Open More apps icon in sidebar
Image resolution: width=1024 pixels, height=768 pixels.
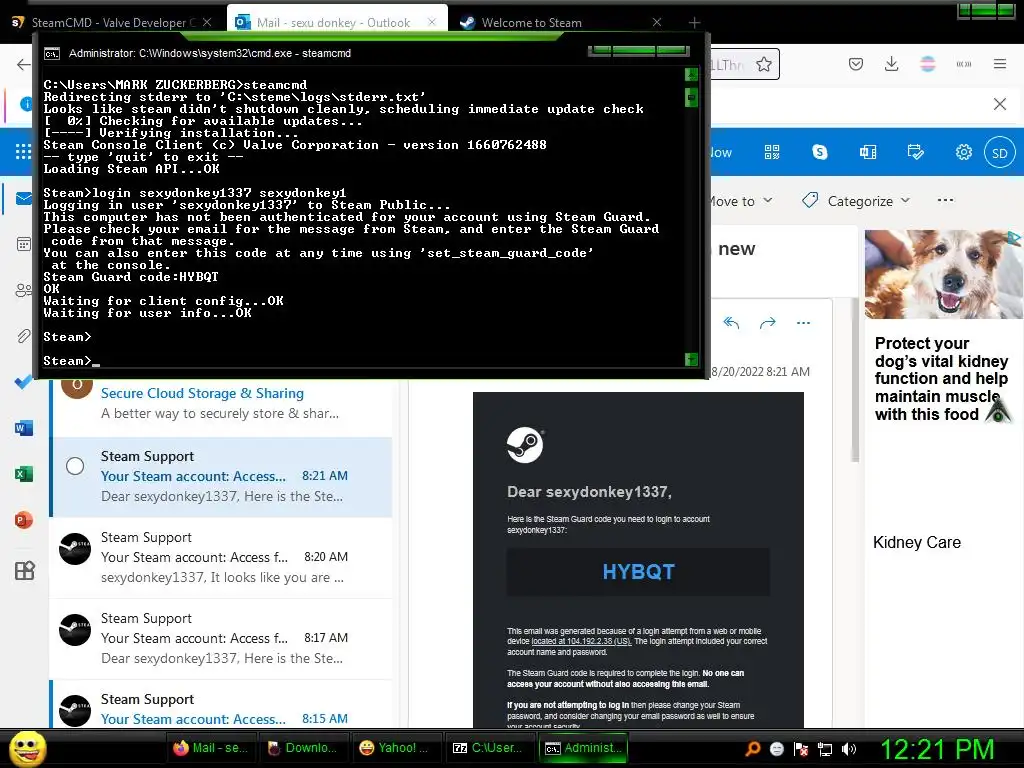[x=24, y=571]
